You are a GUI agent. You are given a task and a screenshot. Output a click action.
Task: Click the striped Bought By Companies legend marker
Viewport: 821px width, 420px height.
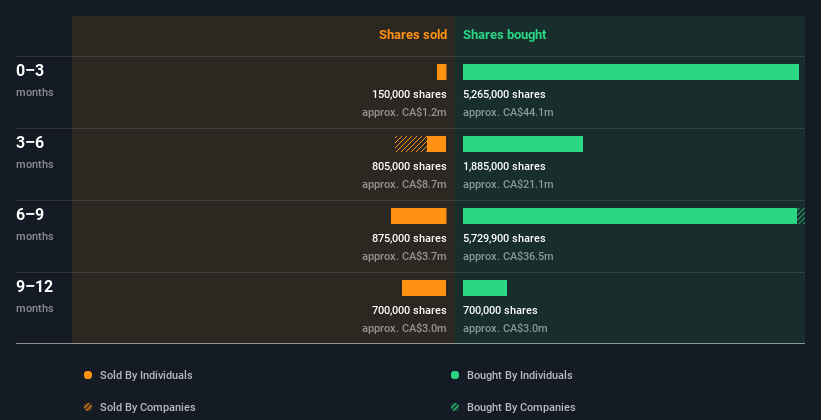[455, 407]
